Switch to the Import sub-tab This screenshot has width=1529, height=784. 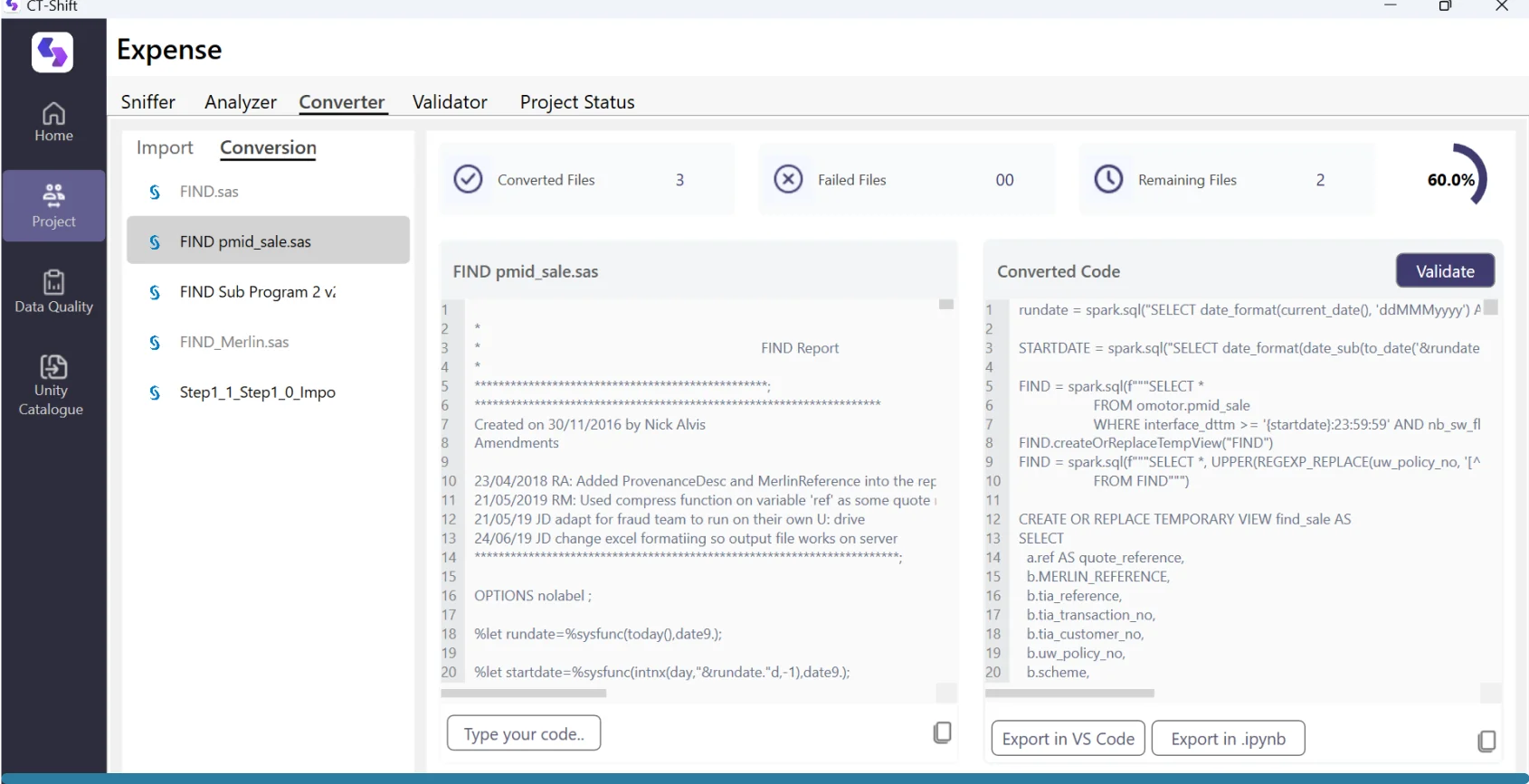(x=165, y=147)
